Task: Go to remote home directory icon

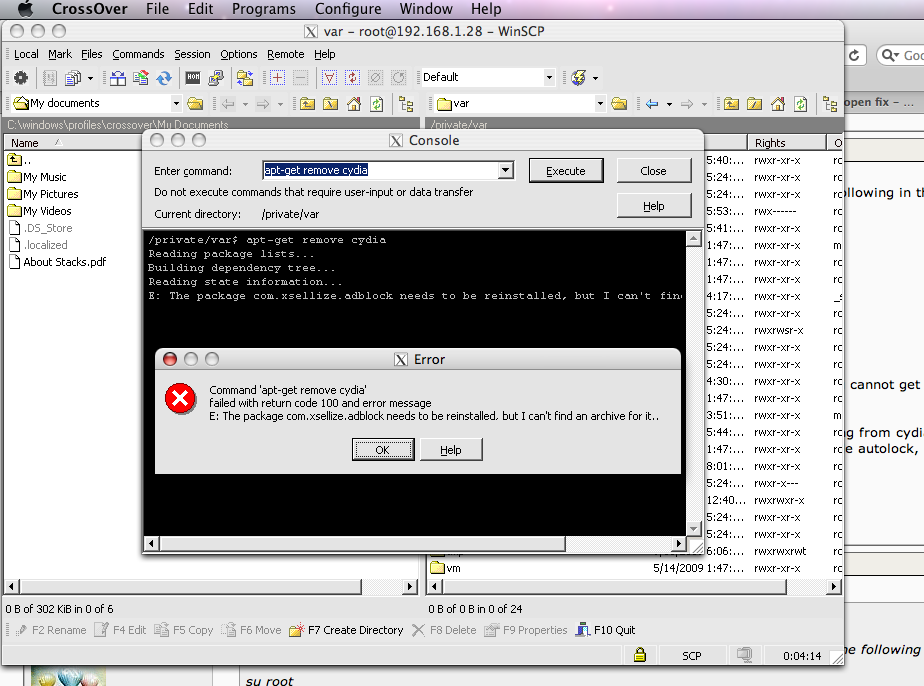Action: pyautogui.click(x=778, y=104)
